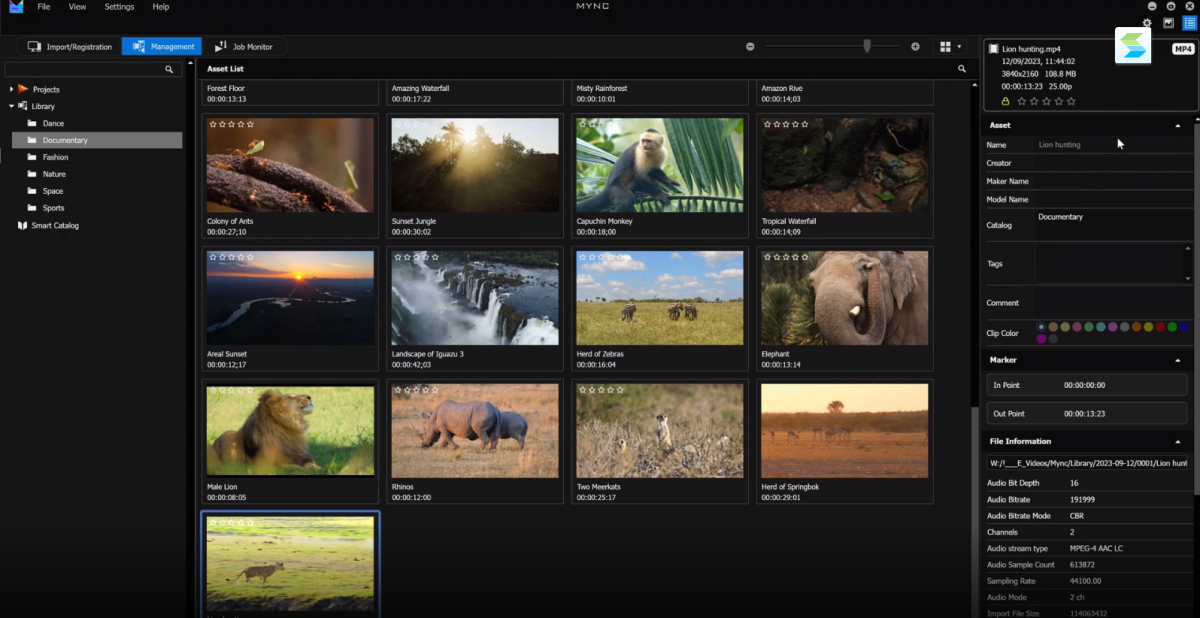Click the preview panel icon beside the gear
The height and width of the screenshot is (618, 1200).
coord(1168,23)
